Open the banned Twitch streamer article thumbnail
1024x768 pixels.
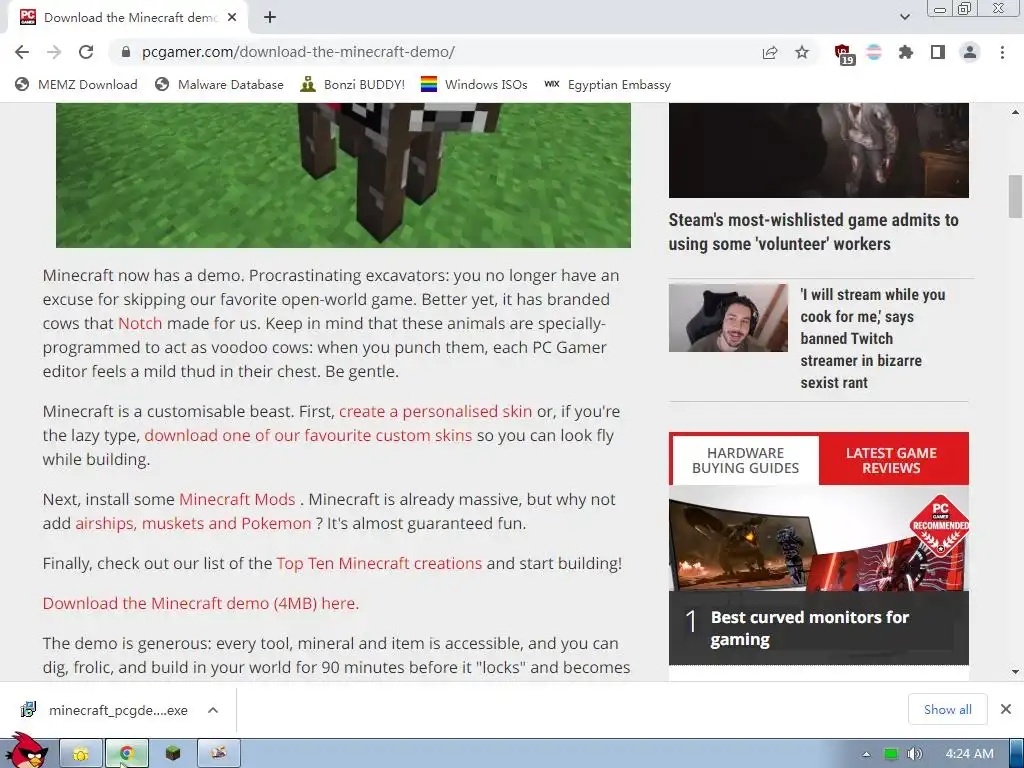tap(728, 318)
